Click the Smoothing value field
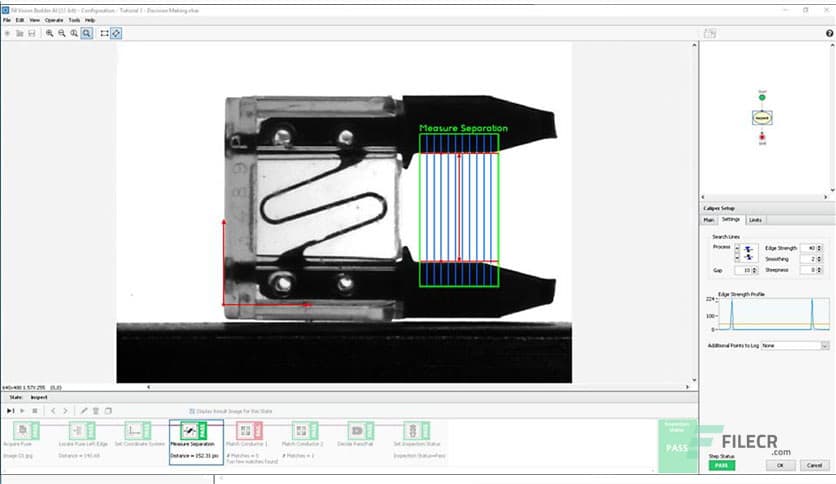The height and width of the screenshot is (484, 836). [x=807, y=259]
